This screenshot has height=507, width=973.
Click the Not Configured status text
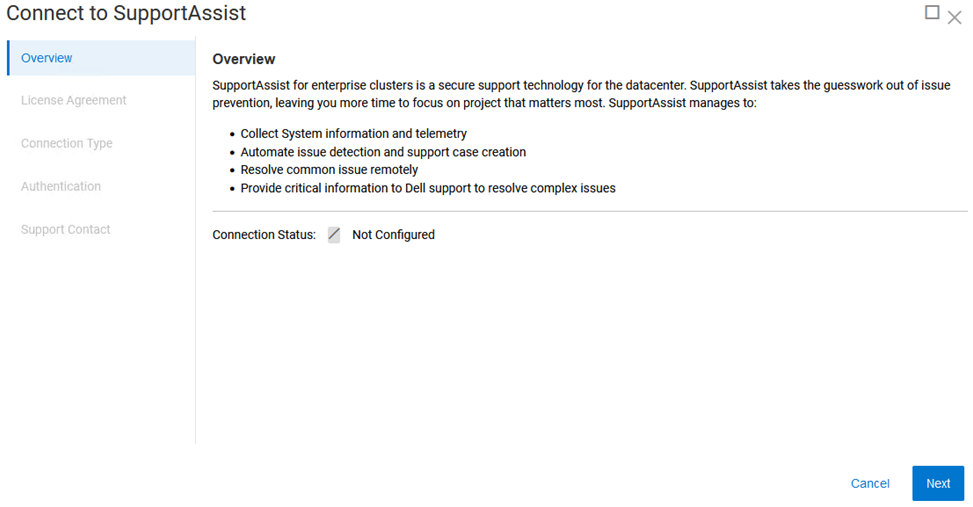393,235
